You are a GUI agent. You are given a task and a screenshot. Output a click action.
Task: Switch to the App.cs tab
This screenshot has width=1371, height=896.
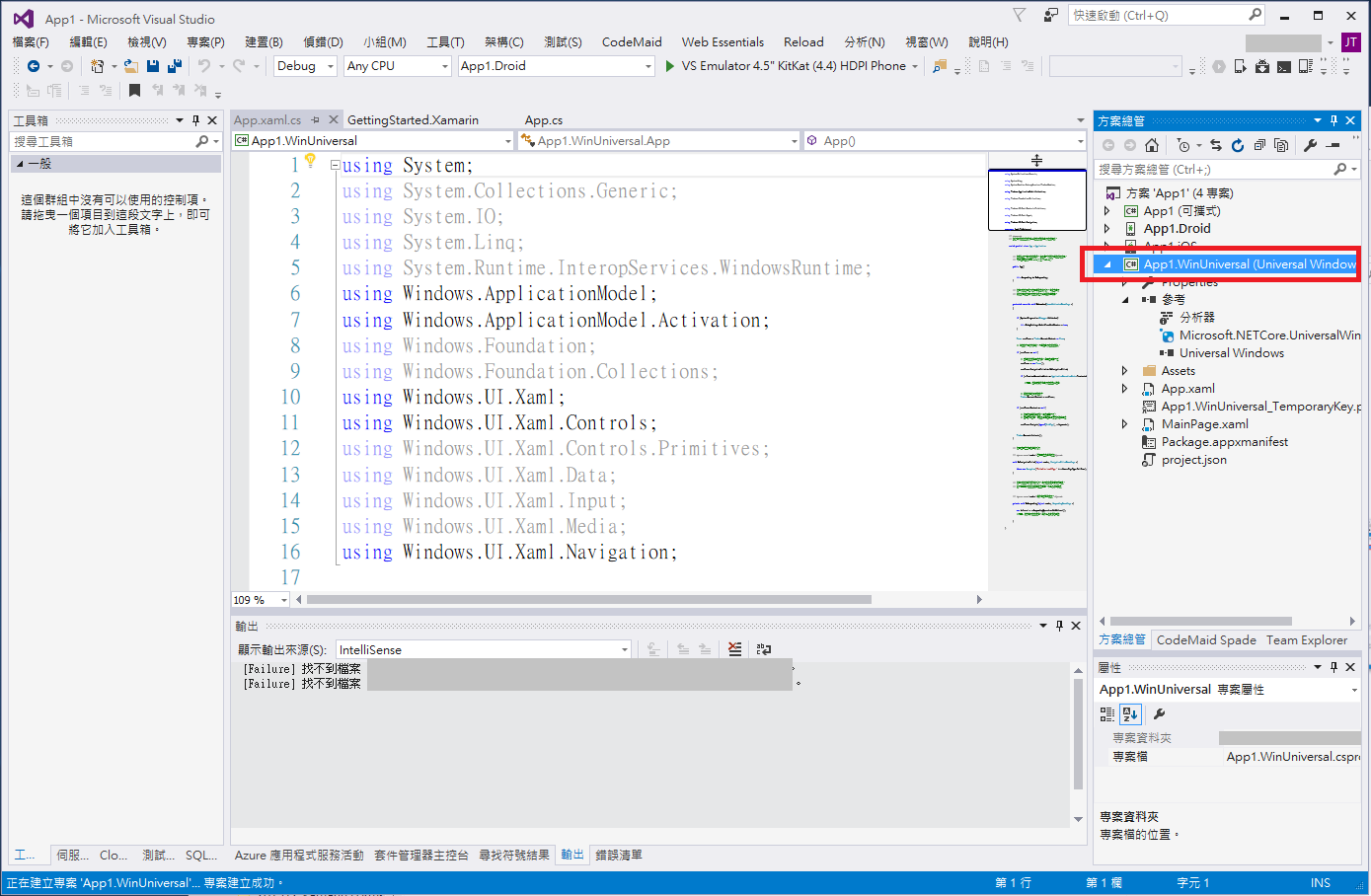tap(544, 120)
